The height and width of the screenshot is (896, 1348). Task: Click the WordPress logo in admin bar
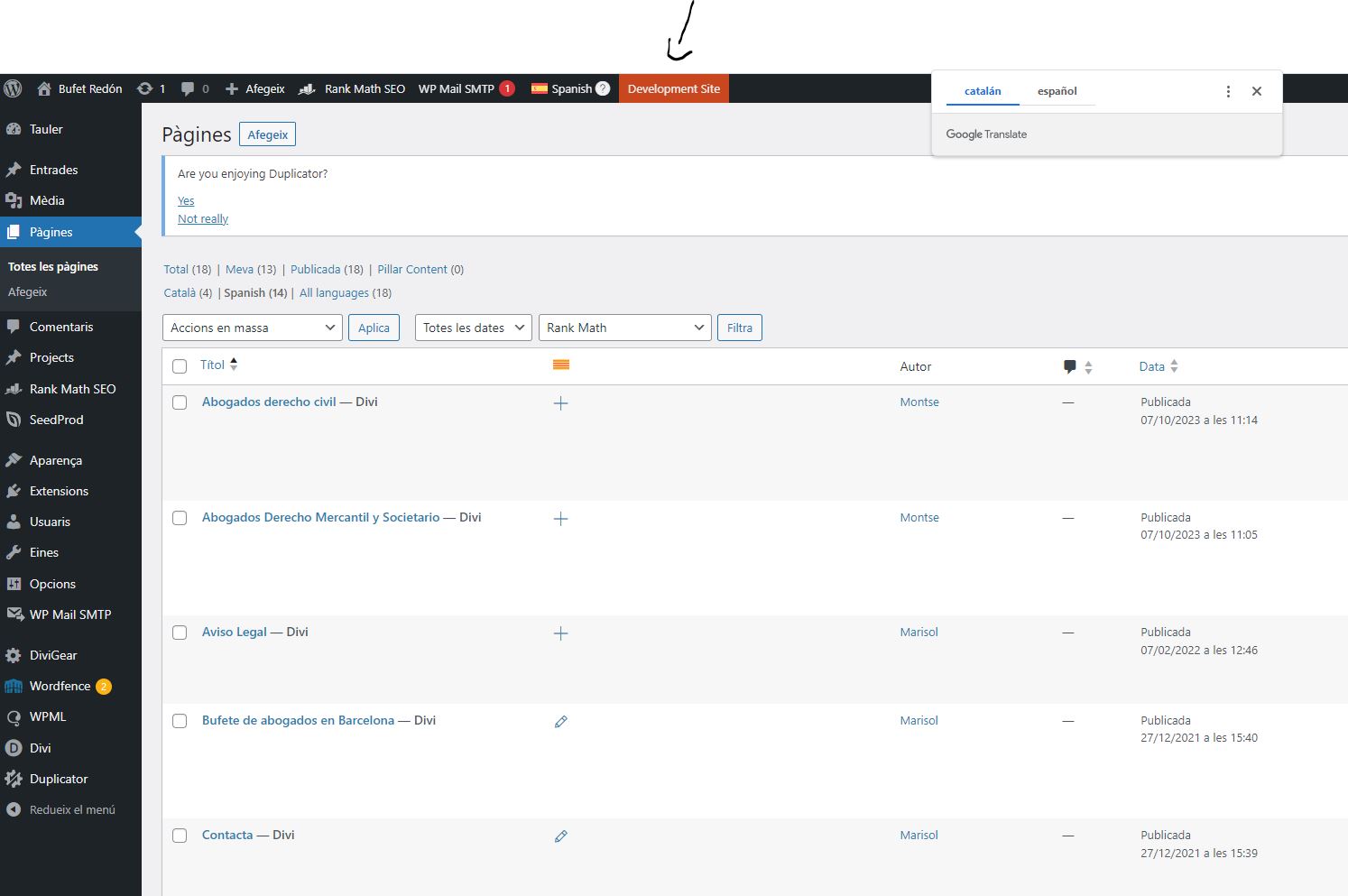(13, 88)
